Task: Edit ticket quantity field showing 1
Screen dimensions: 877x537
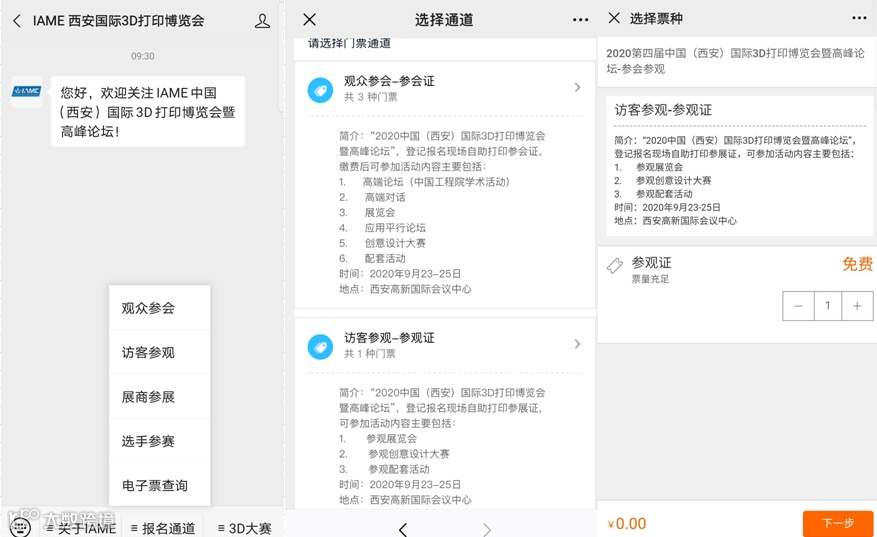Action: [x=828, y=306]
